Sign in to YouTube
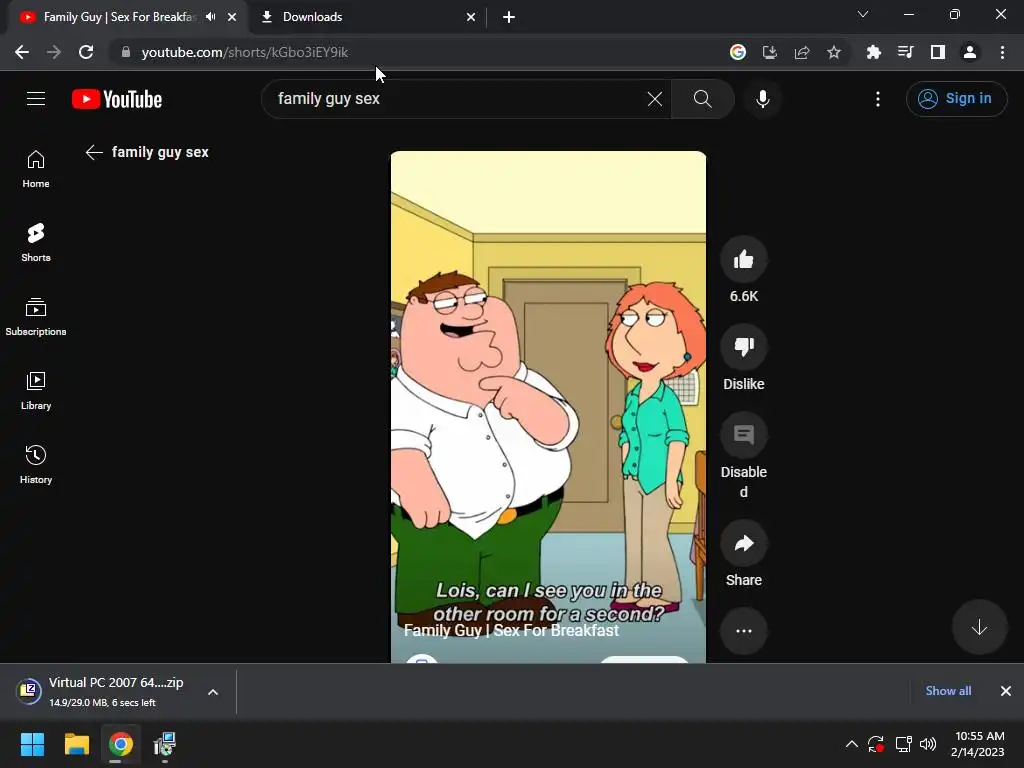Image resolution: width=1024 pixels, height=768 pixels. pyautogui.click(x=956, y=99)
